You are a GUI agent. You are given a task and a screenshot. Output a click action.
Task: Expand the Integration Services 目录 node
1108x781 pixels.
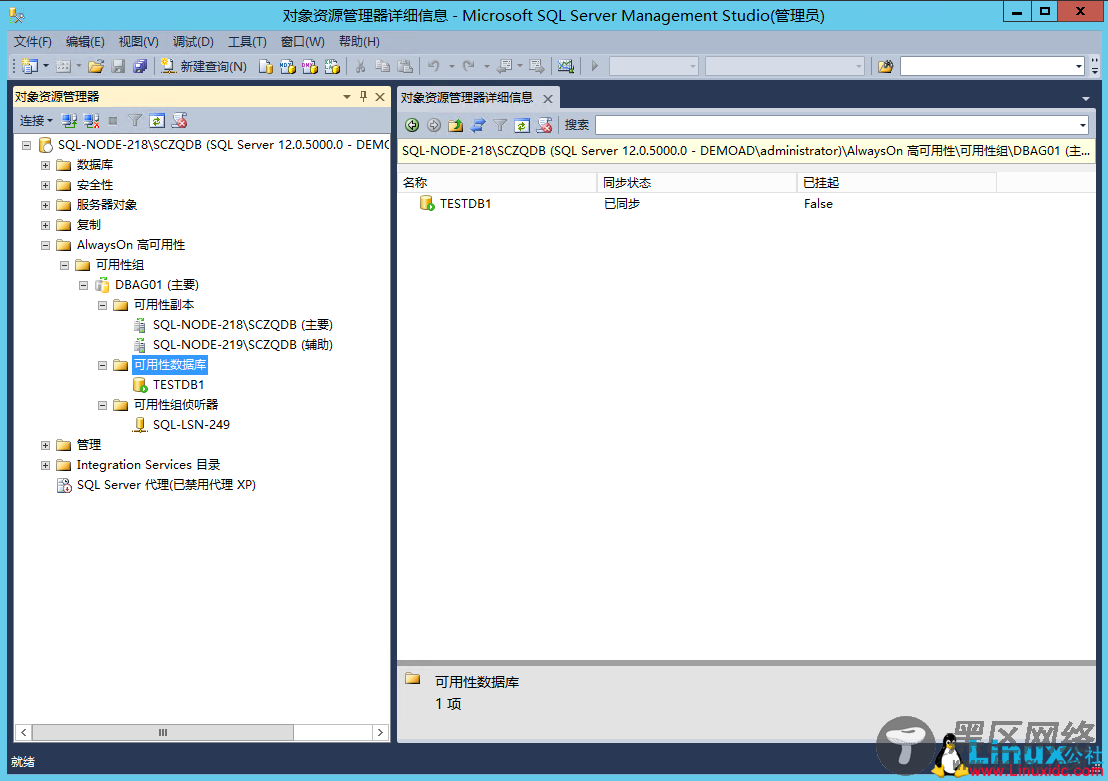pos(45,465)
